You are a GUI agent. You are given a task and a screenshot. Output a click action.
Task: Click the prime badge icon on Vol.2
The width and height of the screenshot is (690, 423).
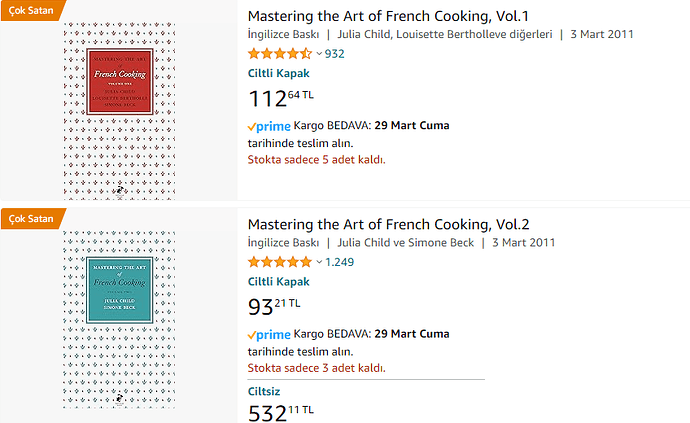[x=269, y=335]
